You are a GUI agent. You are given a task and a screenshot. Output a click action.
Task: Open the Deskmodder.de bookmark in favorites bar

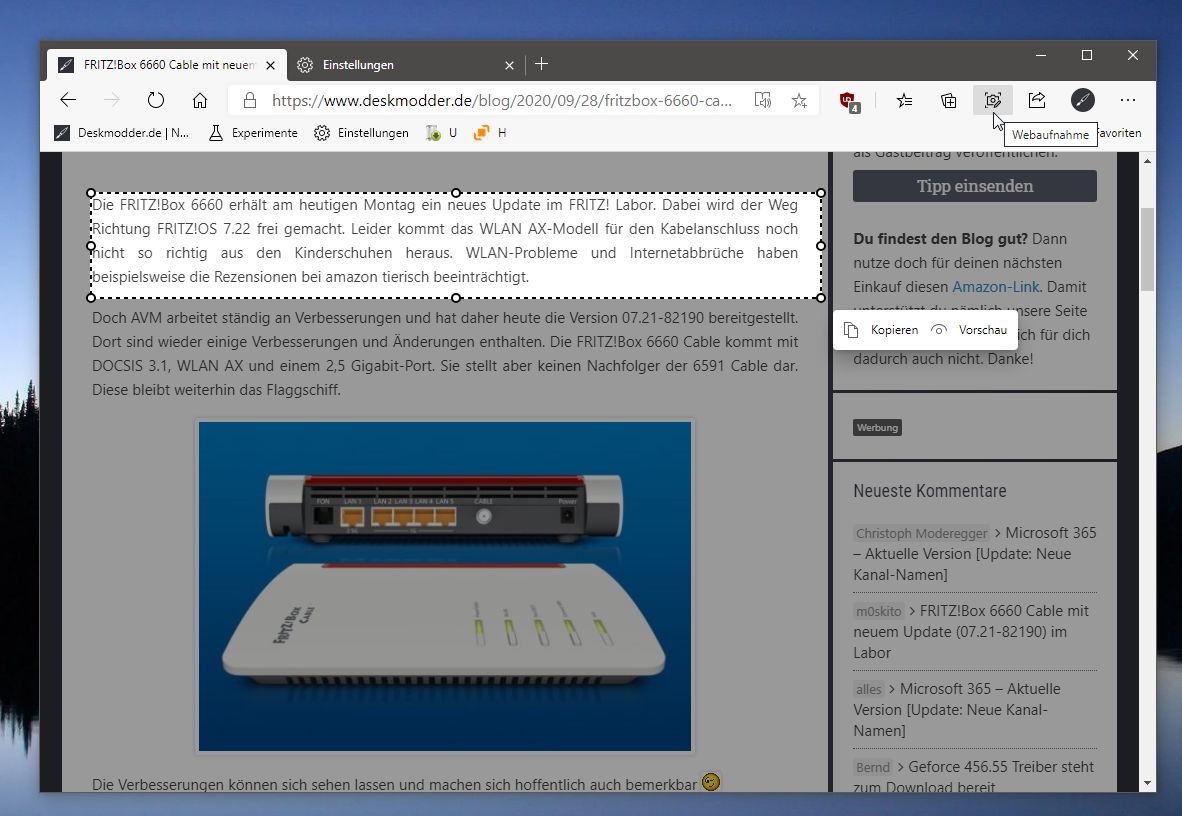pos(121,133)
